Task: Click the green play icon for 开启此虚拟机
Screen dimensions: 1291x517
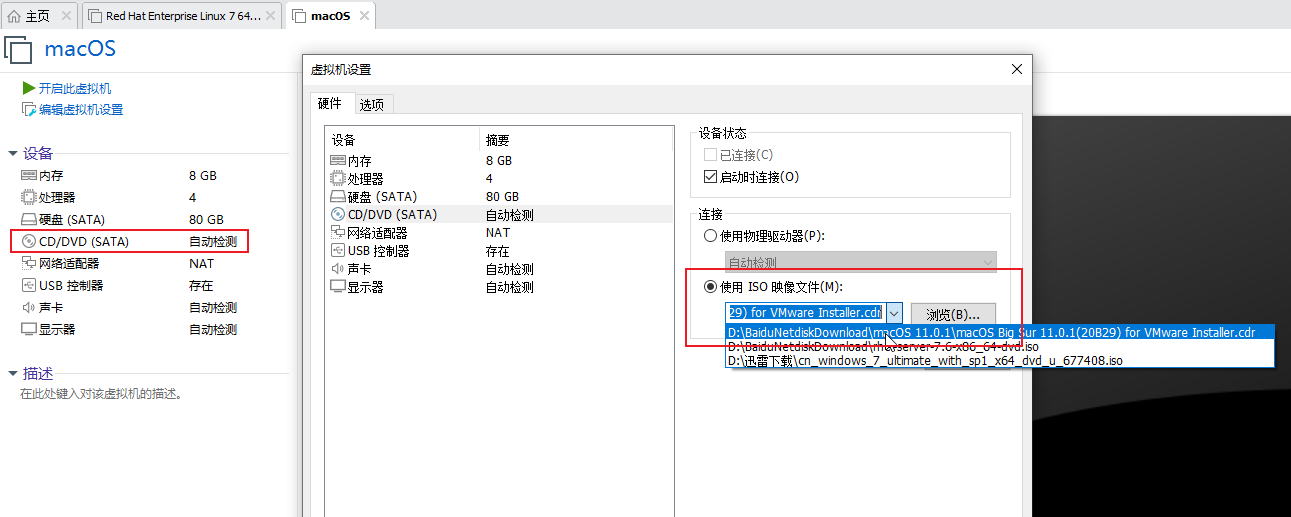Action: 29,89
